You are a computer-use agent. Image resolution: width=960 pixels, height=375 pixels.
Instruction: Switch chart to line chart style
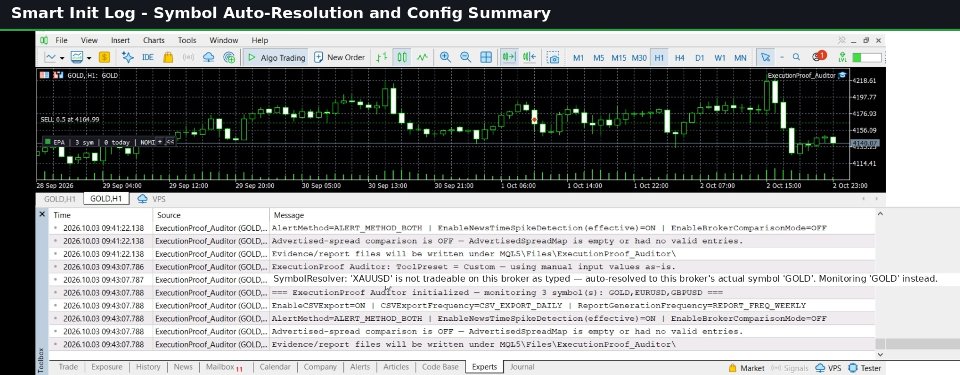(x=422, y=57)
